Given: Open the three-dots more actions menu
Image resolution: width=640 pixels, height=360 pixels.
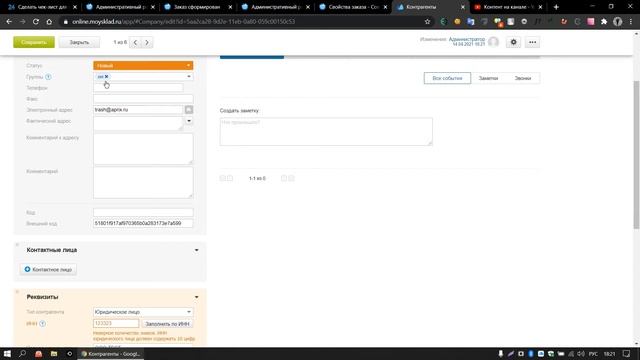Looking at the screenshot, I should pyautogui.click(x=533, y=42).
